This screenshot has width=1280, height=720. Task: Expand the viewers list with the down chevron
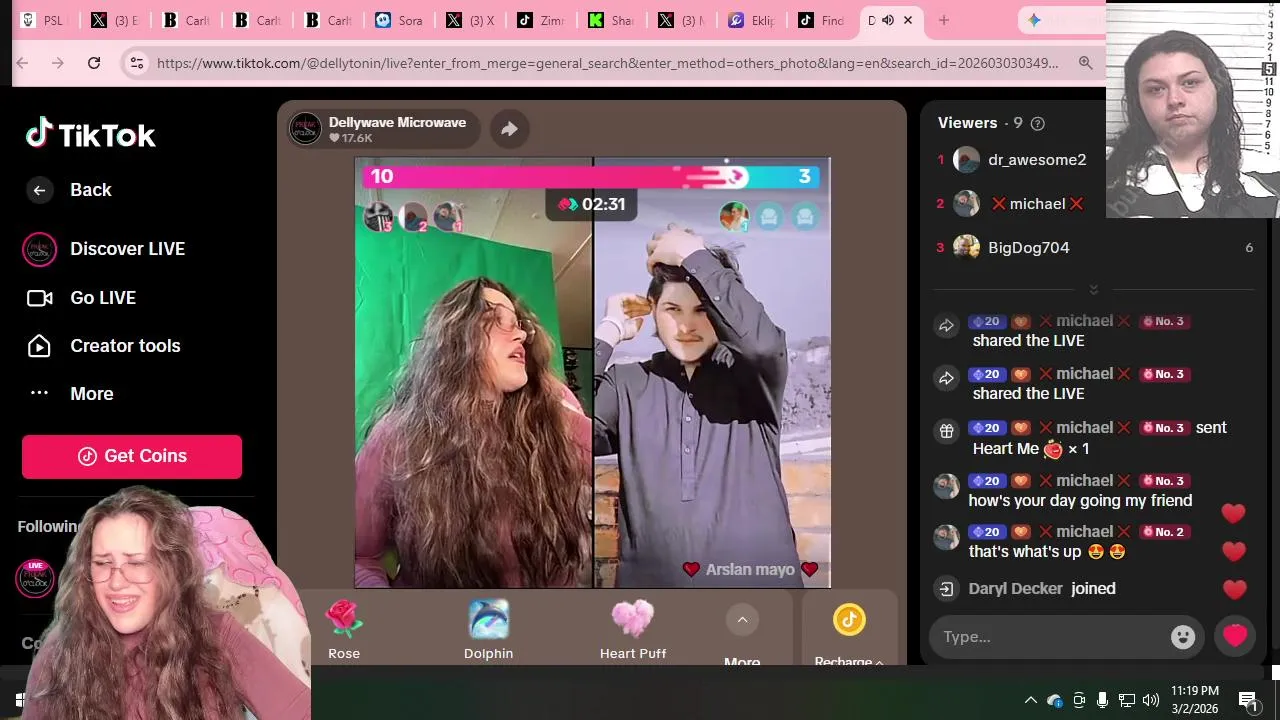[1093, 289]
